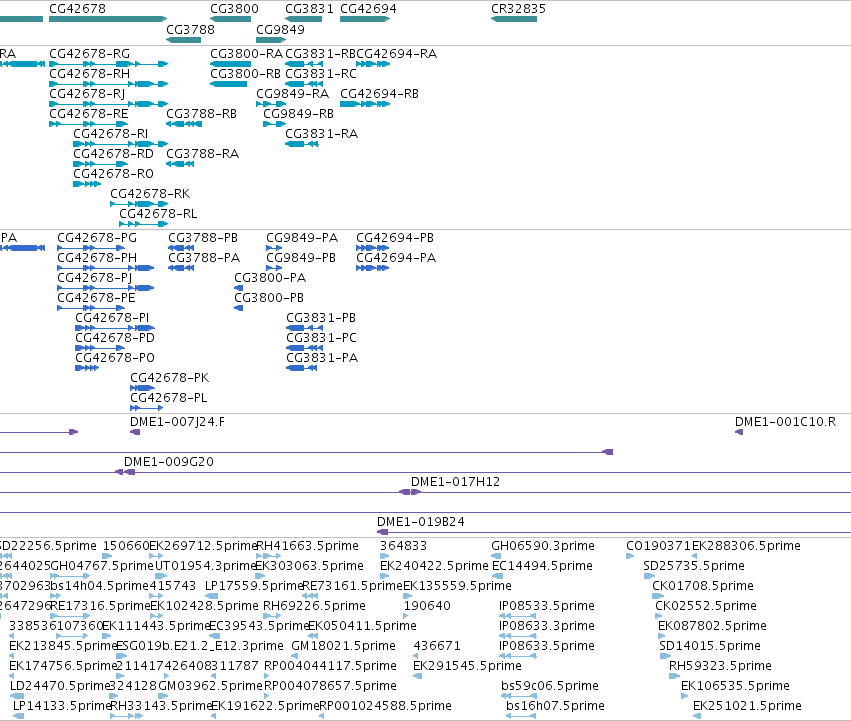Open the EK240422.5prime EST label
Screen dimensions: 851x721
[x=434, y=566]
